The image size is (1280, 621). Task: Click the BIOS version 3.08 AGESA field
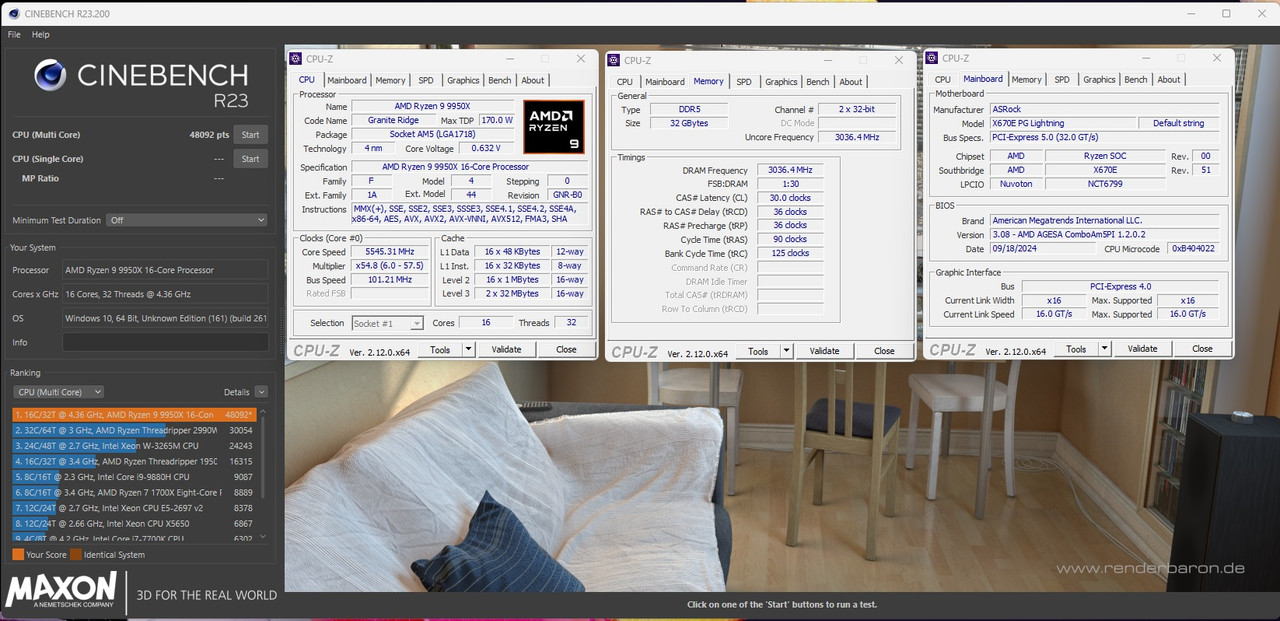click(1104, 235)
